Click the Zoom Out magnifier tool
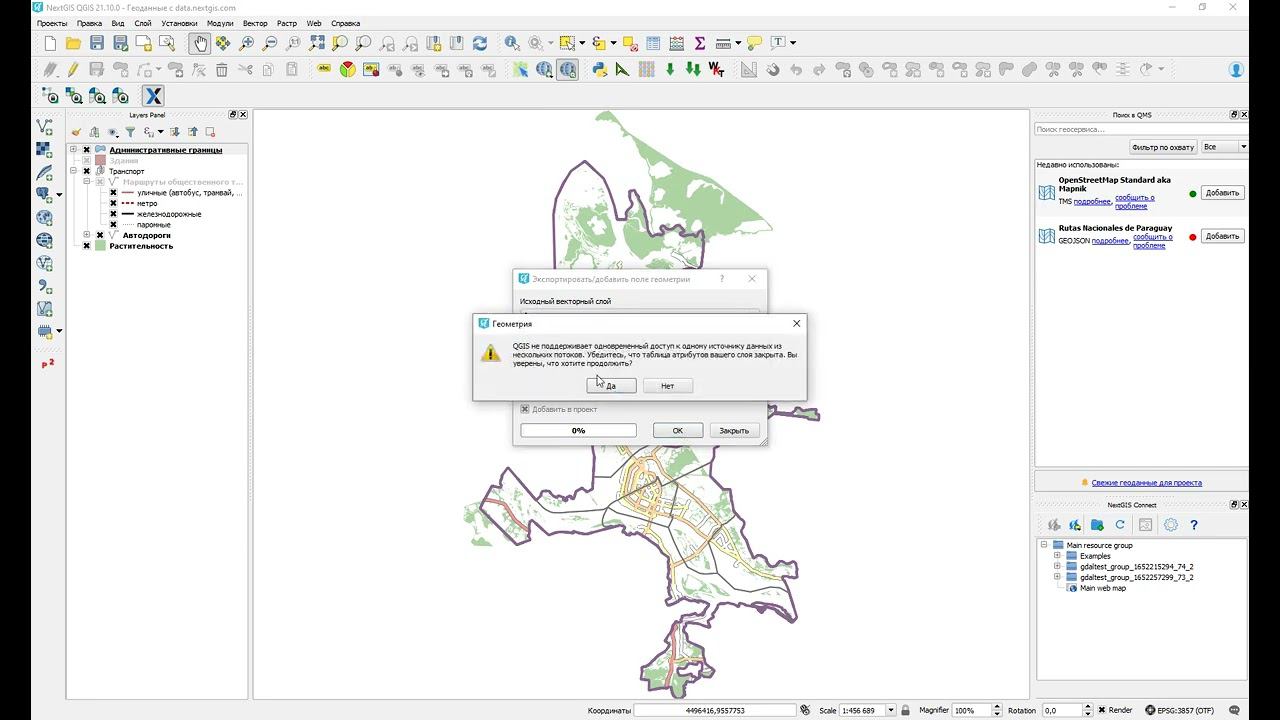This screenshot has width=1280, height=720. pos(269,43)
